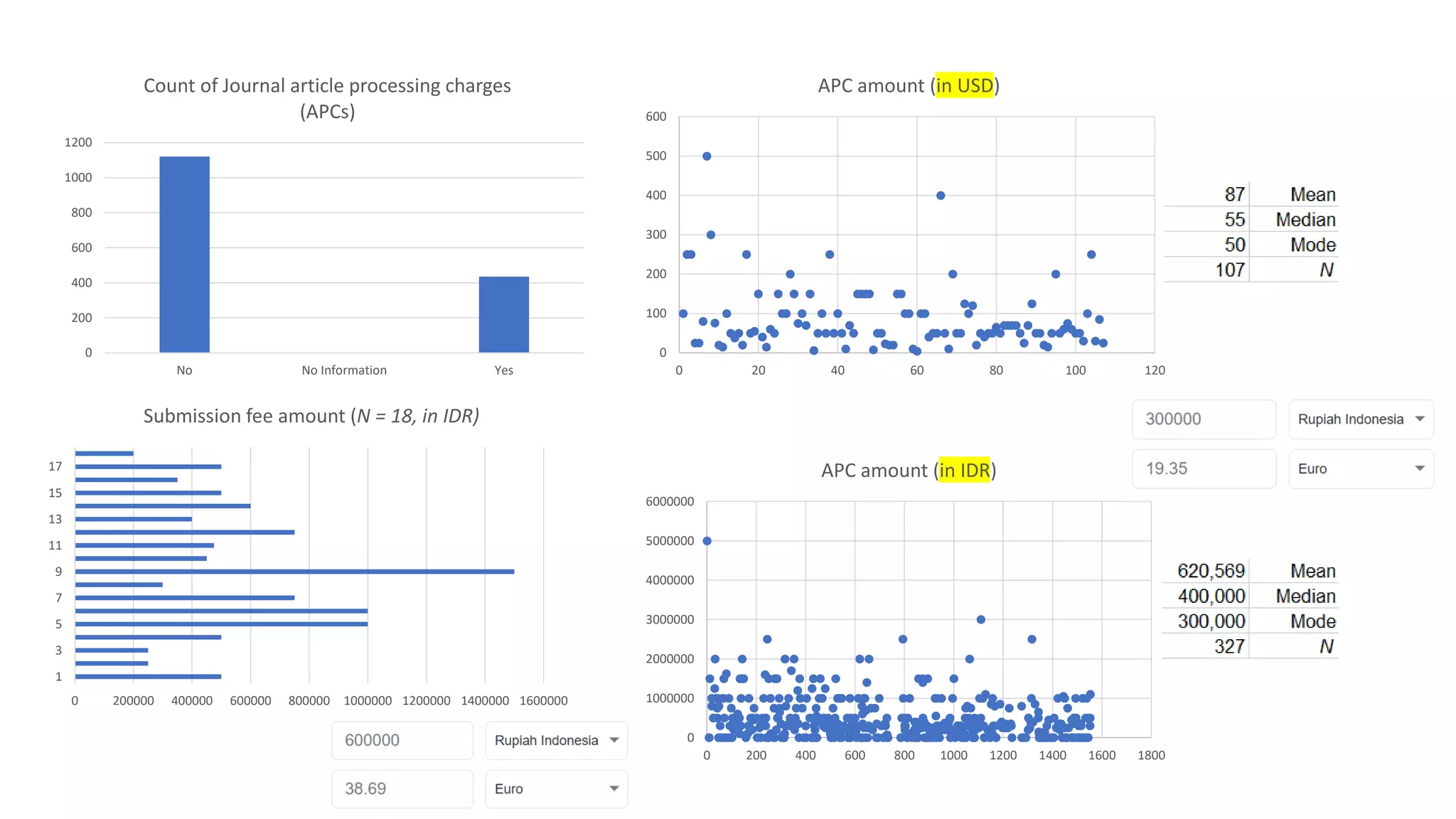Viewport: 1456px width, 819px height.
Task: Expand the Euro dropdown beside 19.35
Action: (1360, 469)
